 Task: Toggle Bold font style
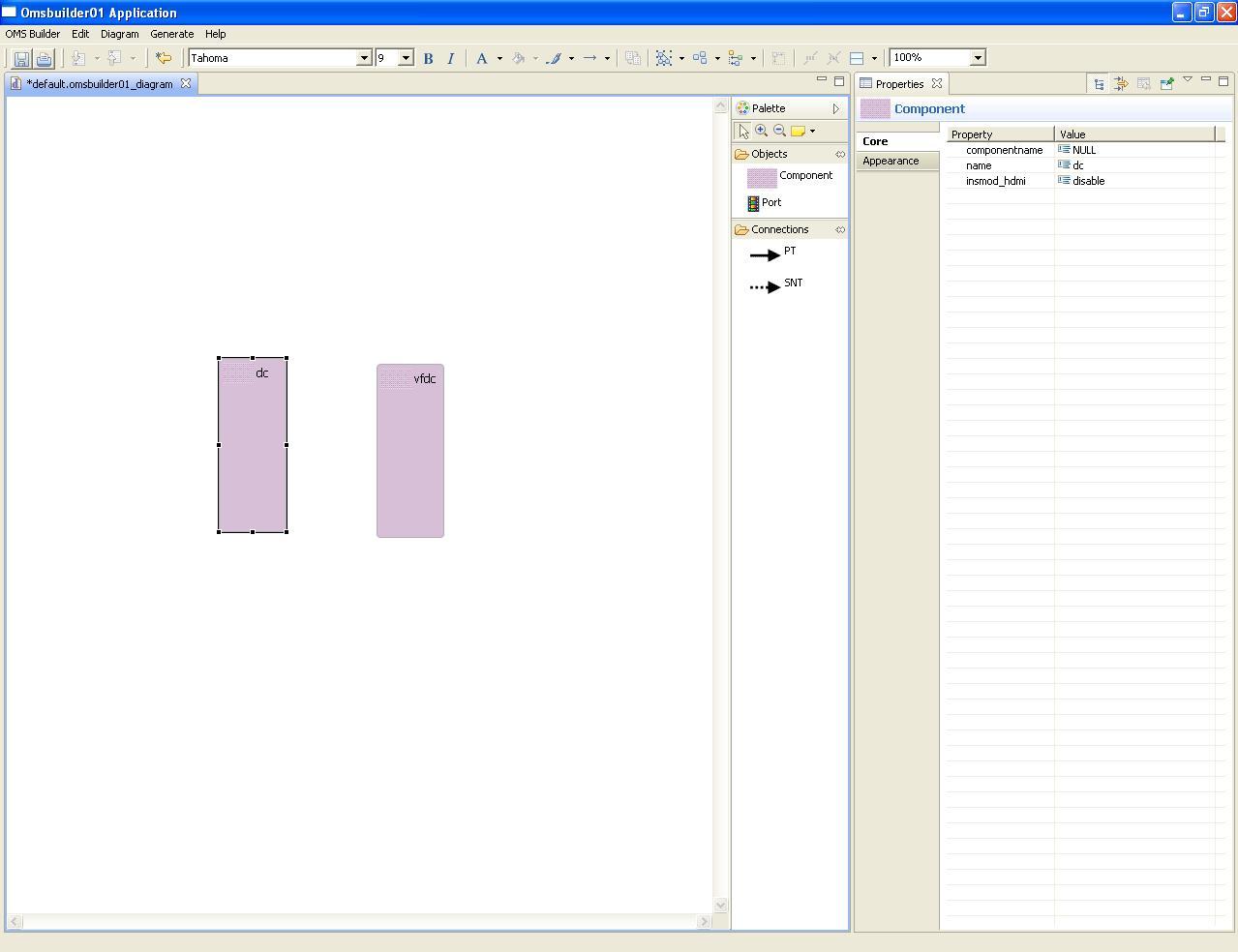(428, 58)
